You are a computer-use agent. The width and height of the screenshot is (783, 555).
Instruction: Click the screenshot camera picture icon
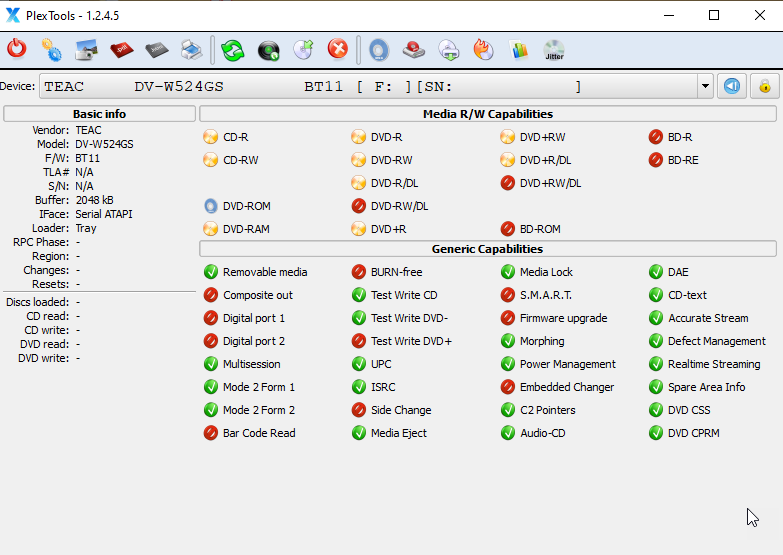pyautogui.click(x=86, y=49)
